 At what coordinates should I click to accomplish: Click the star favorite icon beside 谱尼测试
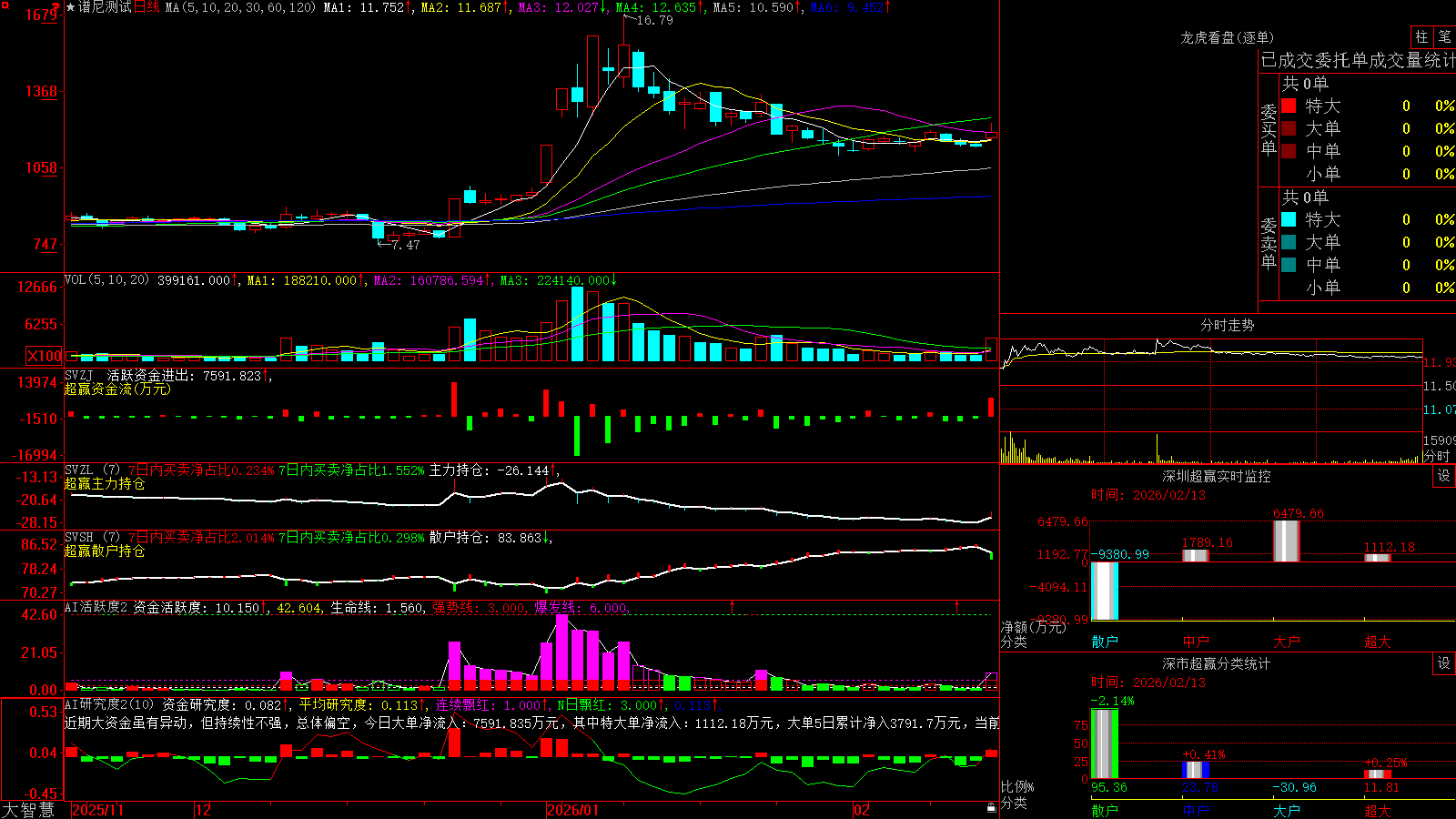click(x=70, y=7)
